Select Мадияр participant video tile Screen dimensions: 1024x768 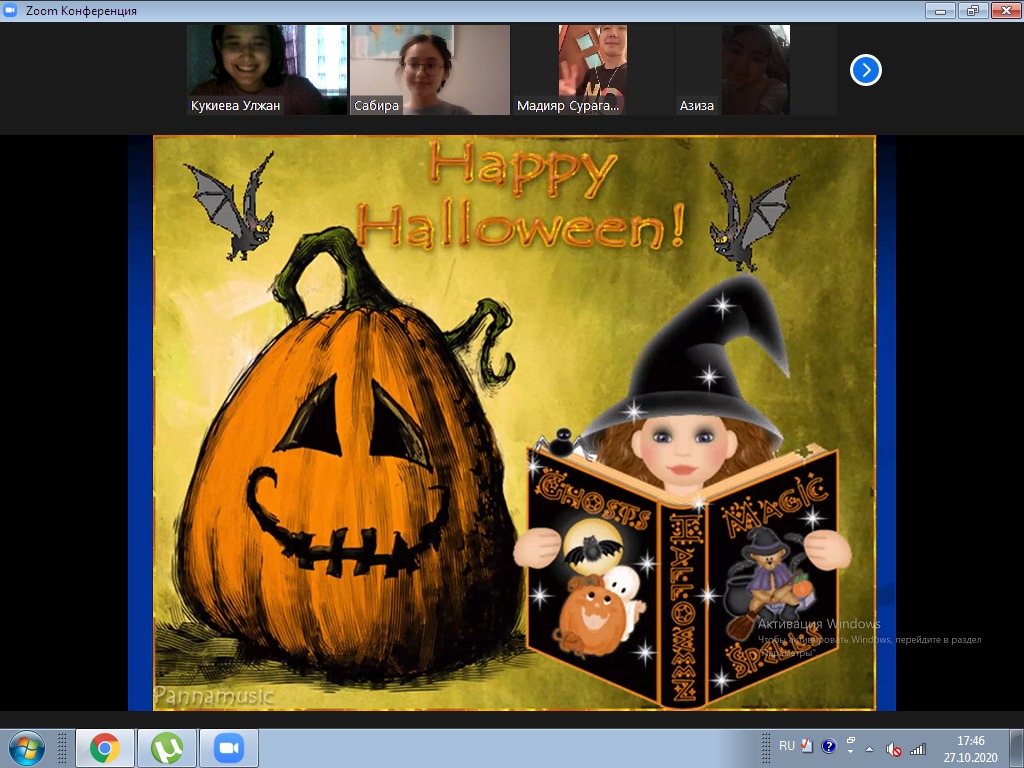pyautogui.click(x=593, y=70)
